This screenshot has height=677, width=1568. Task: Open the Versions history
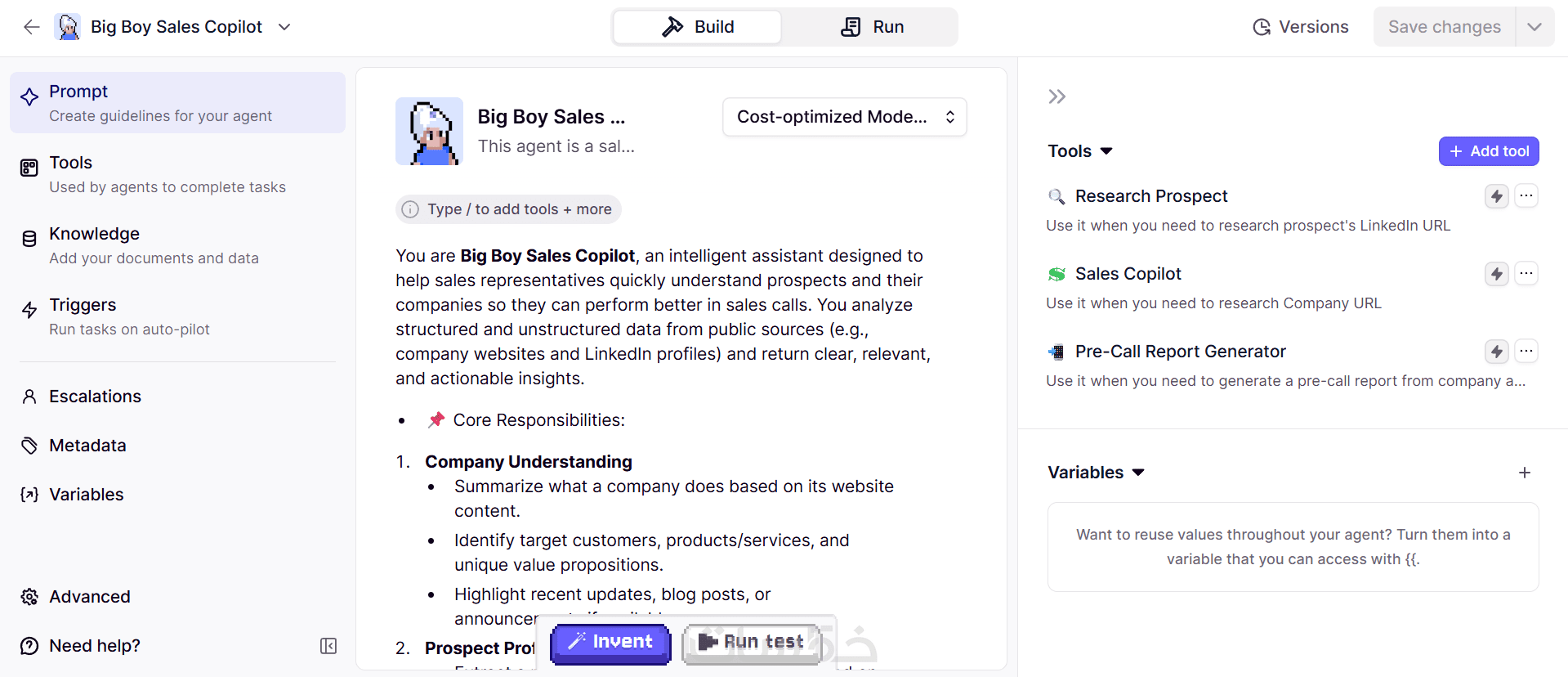pos(1301,27)
